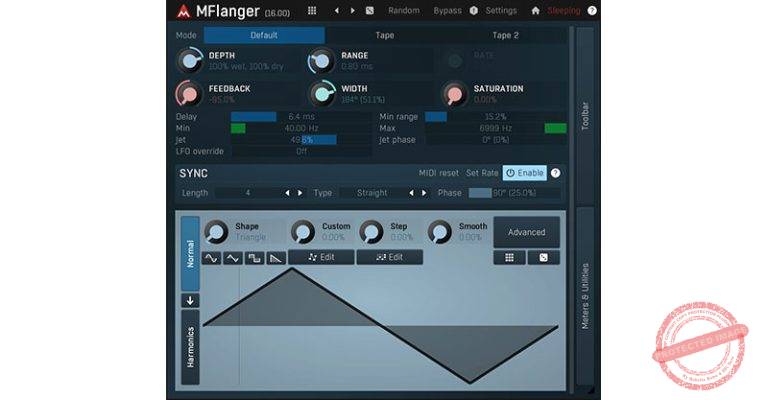Open the presets grid icon in title bar
The height and width of the screenshot is (400, 768).
coord(312,10)
